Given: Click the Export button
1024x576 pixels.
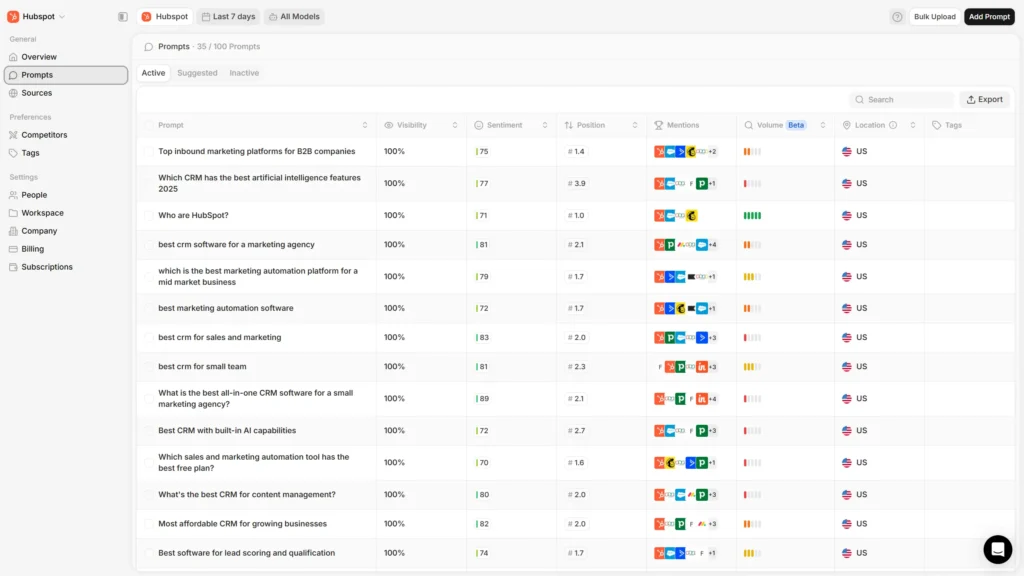Looking at the screenshot, I should point(985,99).
